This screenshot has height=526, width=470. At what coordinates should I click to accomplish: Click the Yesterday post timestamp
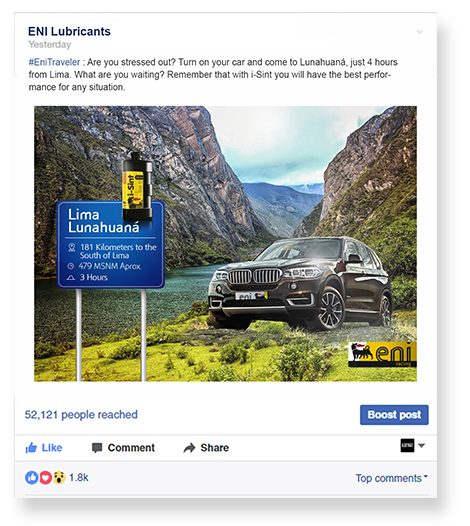click(x=50, y=44)
